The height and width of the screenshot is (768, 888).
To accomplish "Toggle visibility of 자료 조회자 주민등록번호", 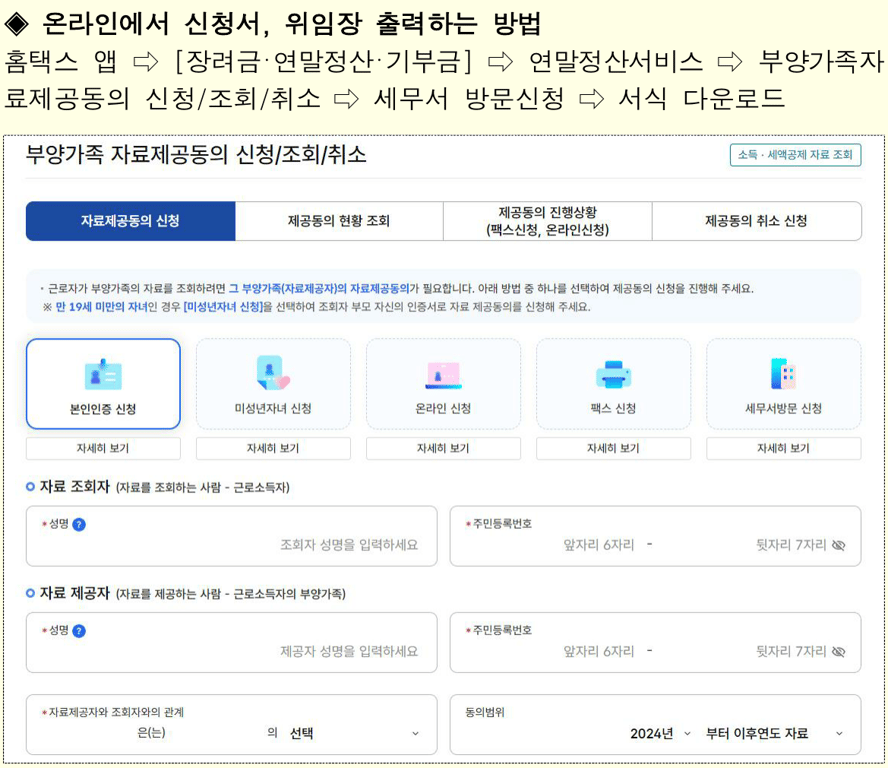I will point(839,545).
